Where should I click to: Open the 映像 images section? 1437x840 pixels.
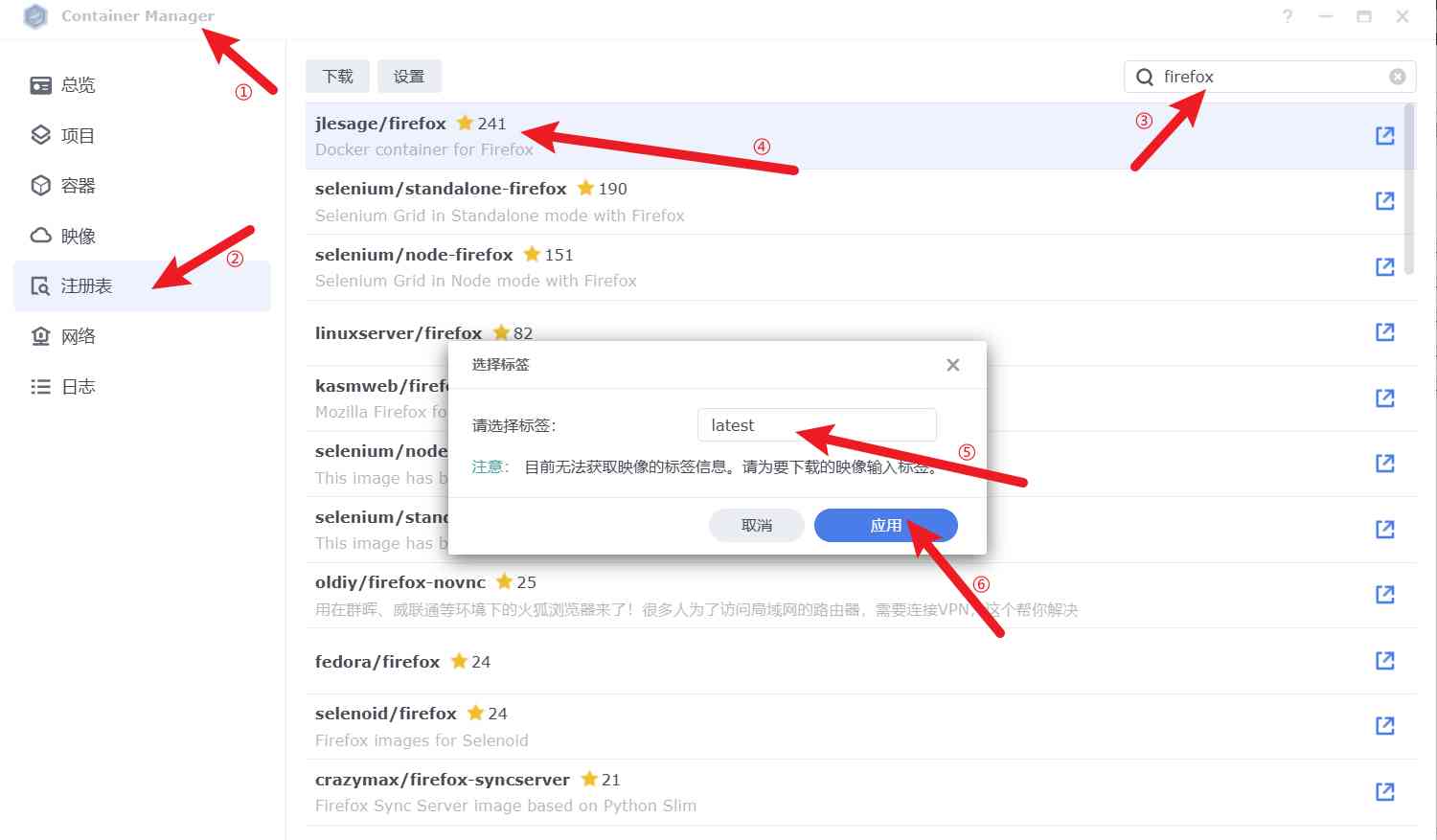point(142,236)
